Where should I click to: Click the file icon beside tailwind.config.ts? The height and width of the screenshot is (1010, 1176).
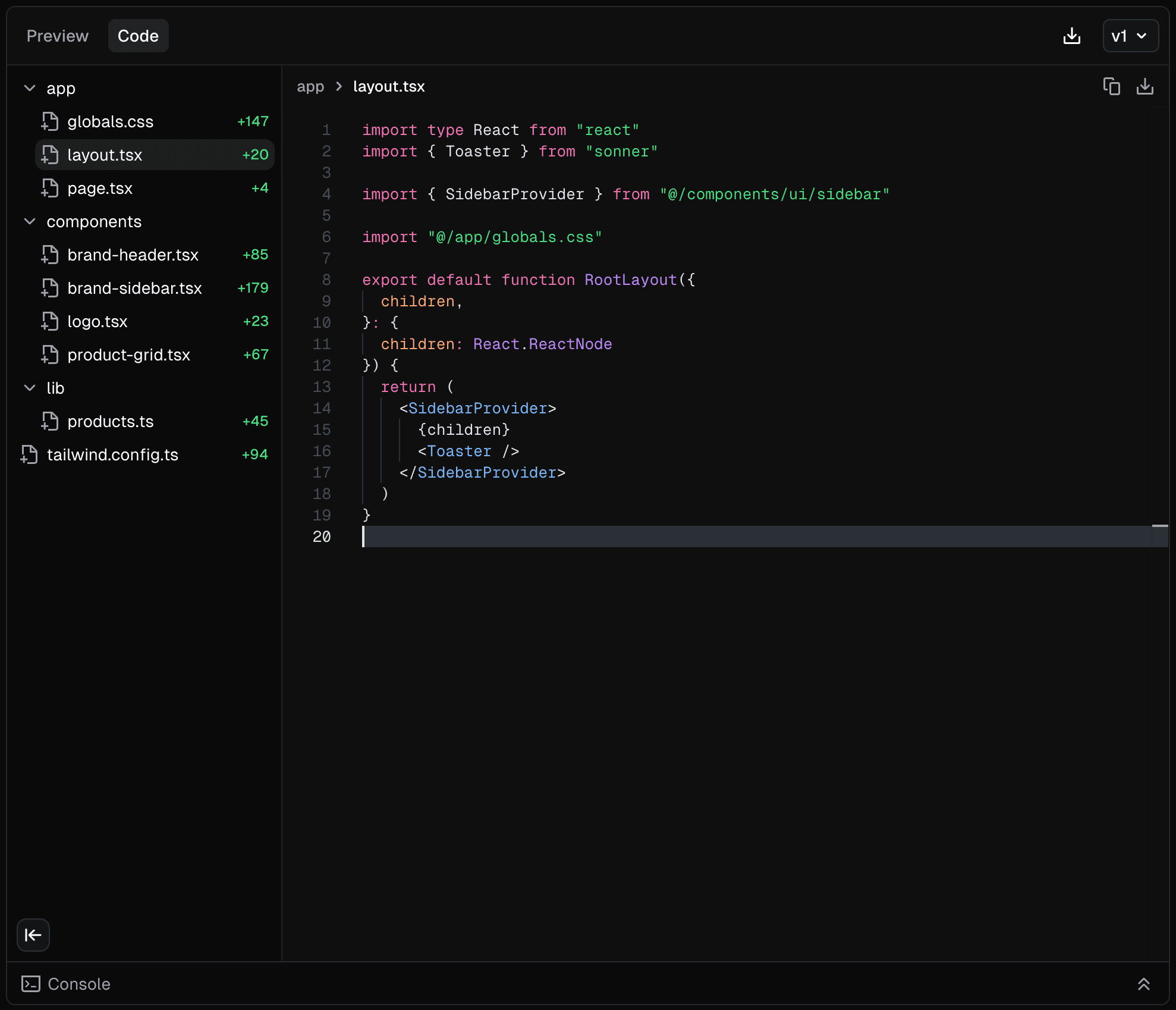coord(29,454)
